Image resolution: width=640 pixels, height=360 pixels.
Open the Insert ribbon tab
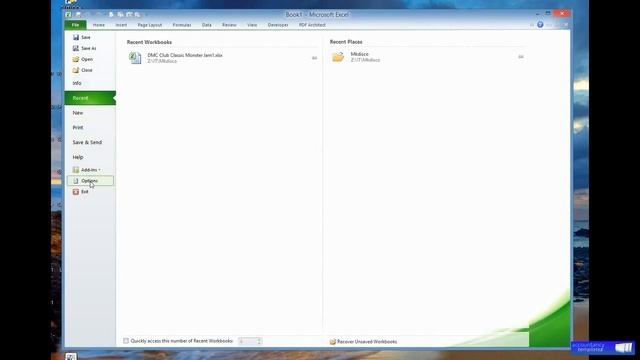point(121,25)
